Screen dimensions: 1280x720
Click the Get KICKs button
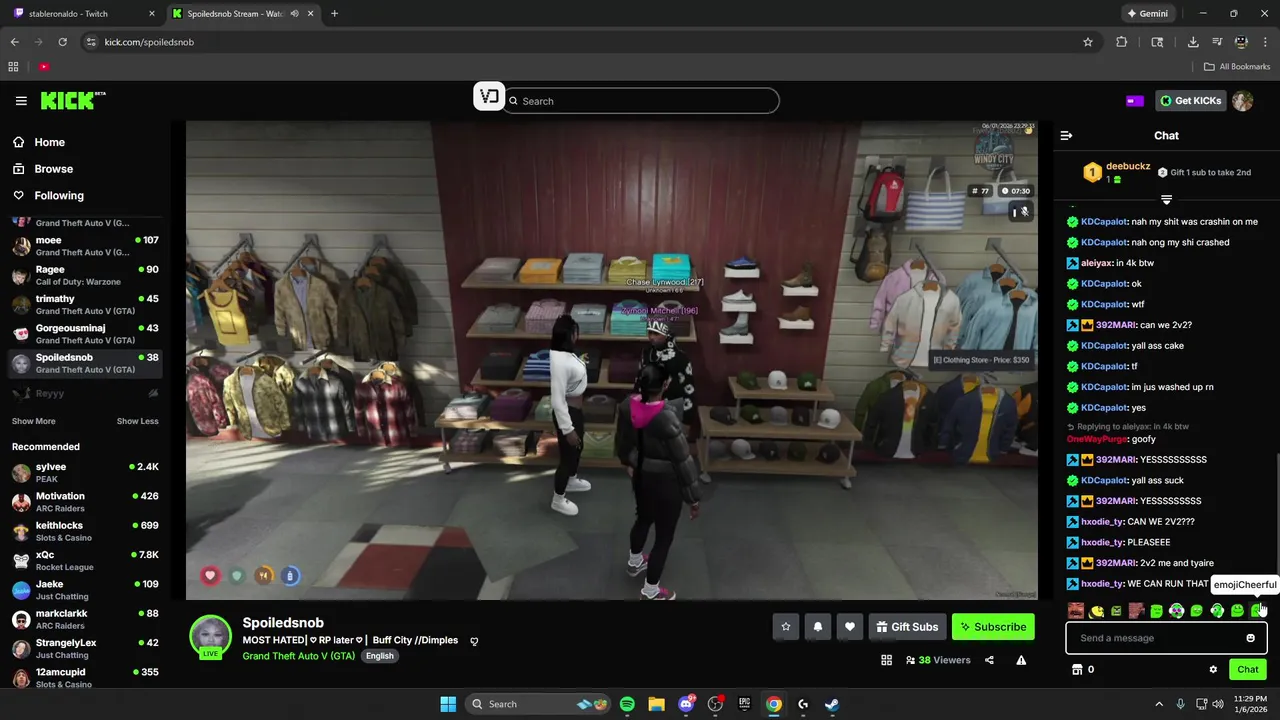[1191, 101]
